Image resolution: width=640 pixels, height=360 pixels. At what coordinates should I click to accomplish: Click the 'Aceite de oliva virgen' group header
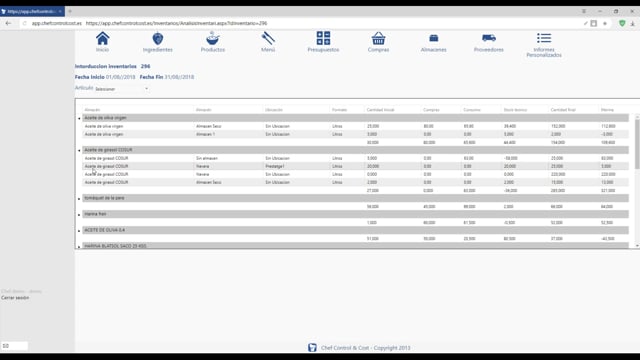pos(355,118)
